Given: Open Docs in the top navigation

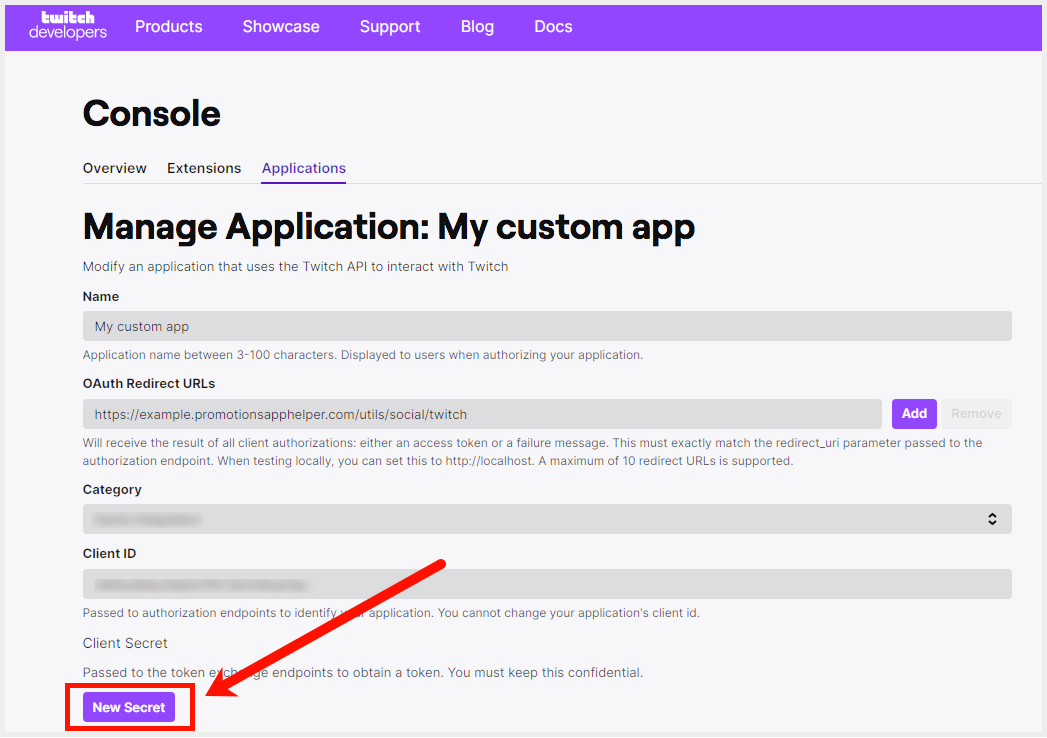Looking at the screenshot, I should pyautogui.click(x=553, y=27).
